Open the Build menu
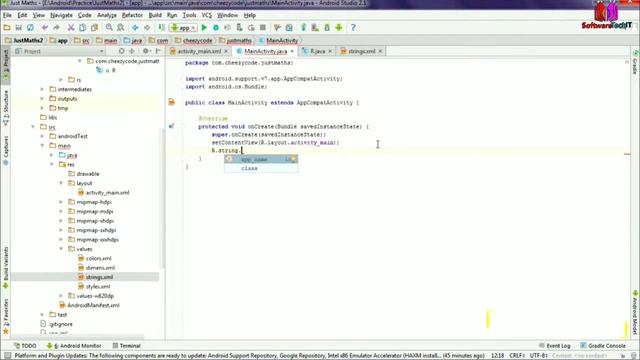 pos(155,15)
